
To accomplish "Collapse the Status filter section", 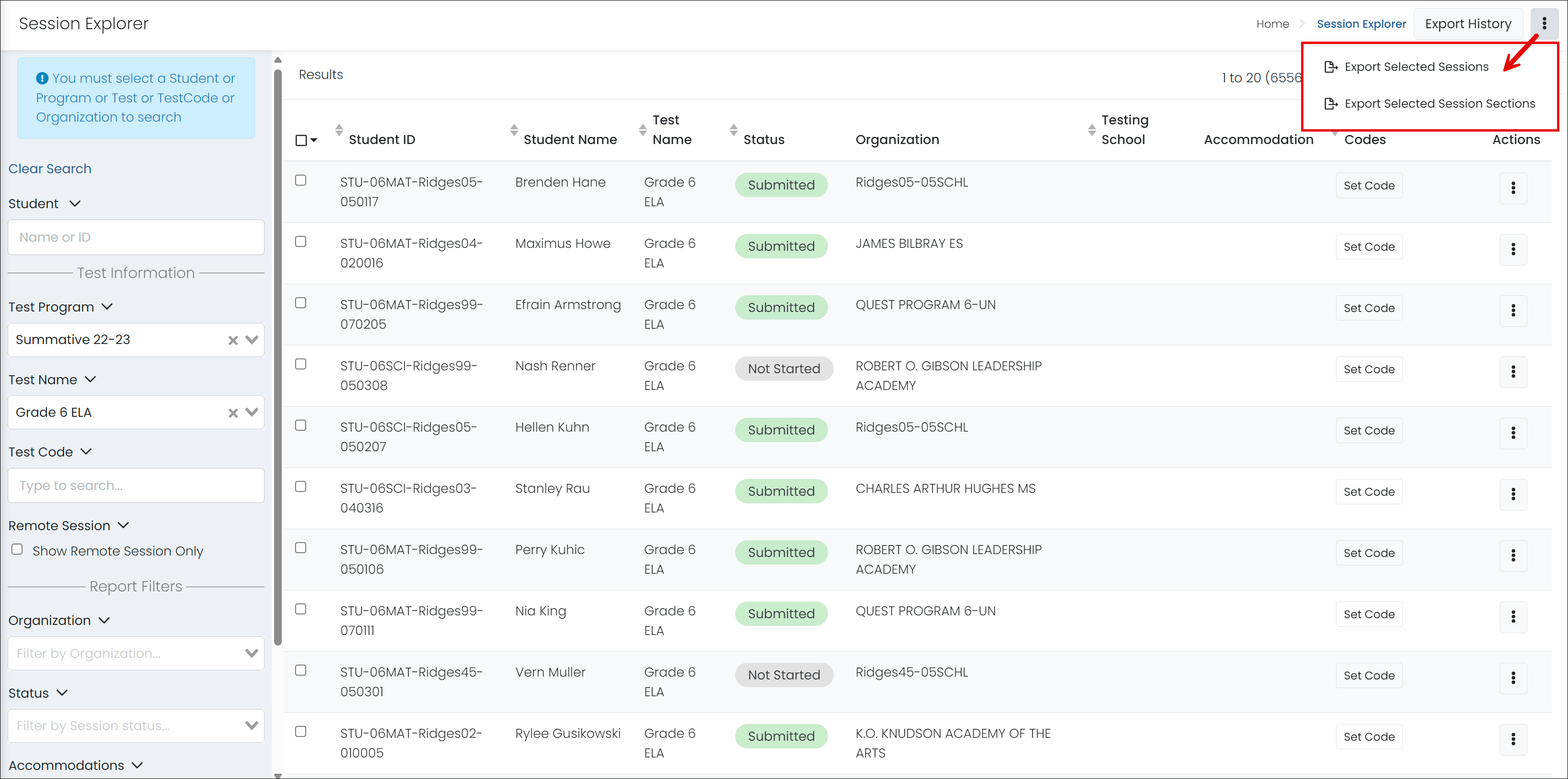I will pyautogui.click(x=62, y=692).
